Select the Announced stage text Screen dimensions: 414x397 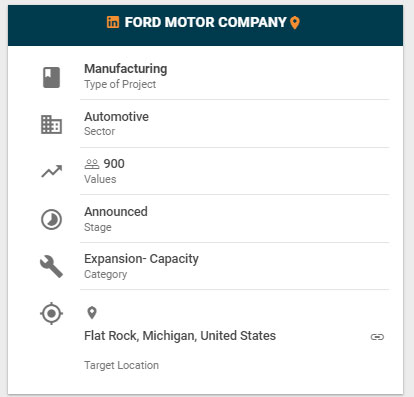click(x=116, y=212)
